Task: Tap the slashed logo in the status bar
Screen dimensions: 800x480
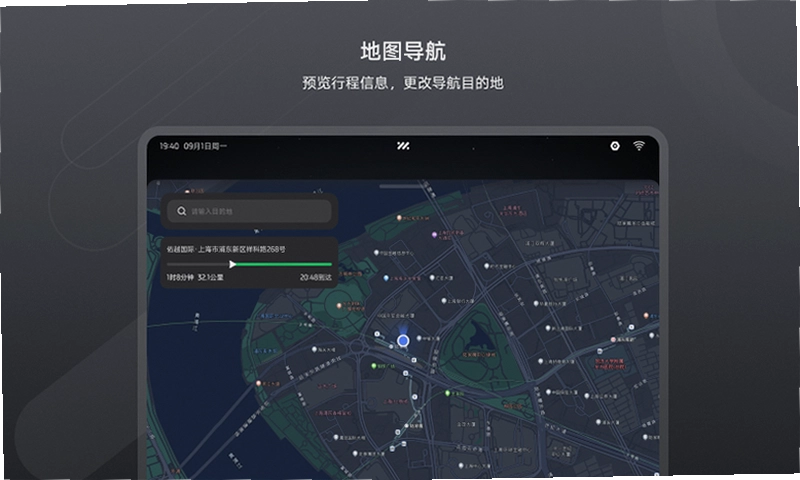Action: coord(403,146)
